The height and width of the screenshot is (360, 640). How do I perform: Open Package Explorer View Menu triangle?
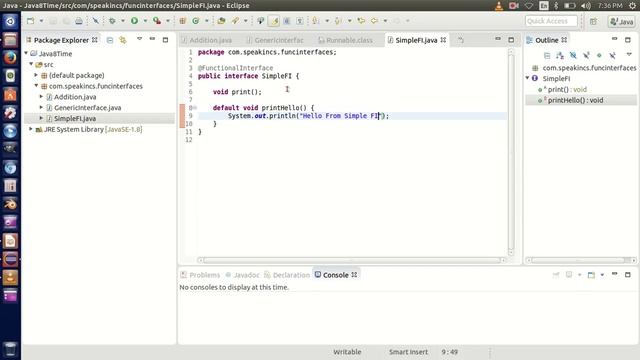pos(139,39)
